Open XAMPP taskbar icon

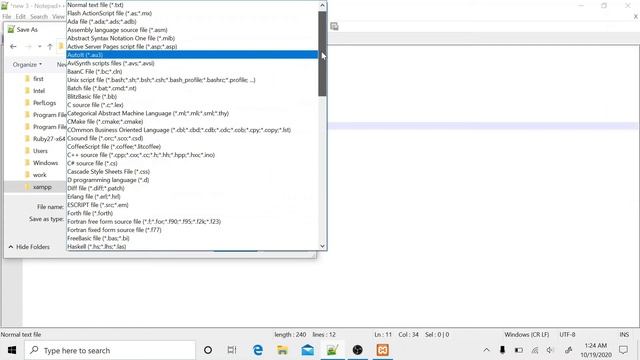tap(382, 350)
